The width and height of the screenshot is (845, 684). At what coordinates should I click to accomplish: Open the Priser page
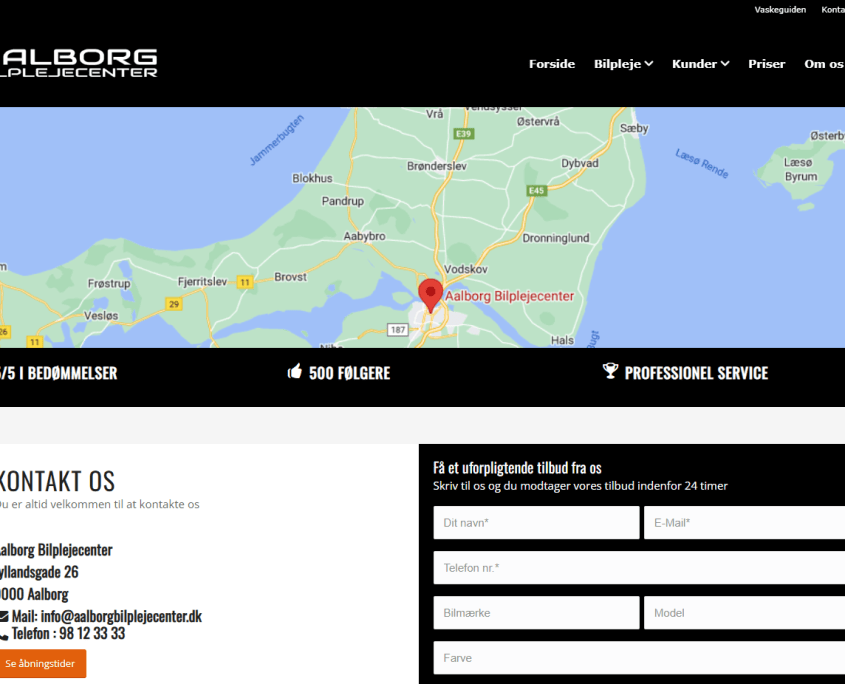(766, 64)
